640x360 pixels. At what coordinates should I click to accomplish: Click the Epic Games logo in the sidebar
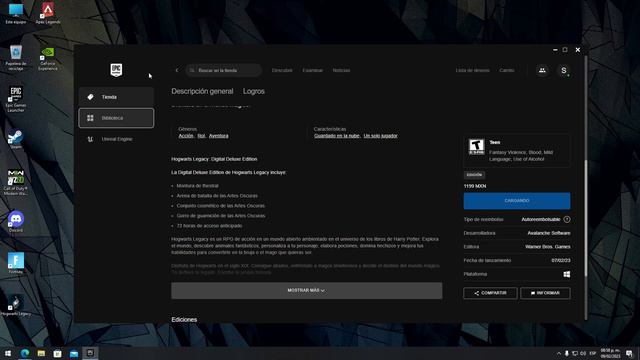point(116,70)
